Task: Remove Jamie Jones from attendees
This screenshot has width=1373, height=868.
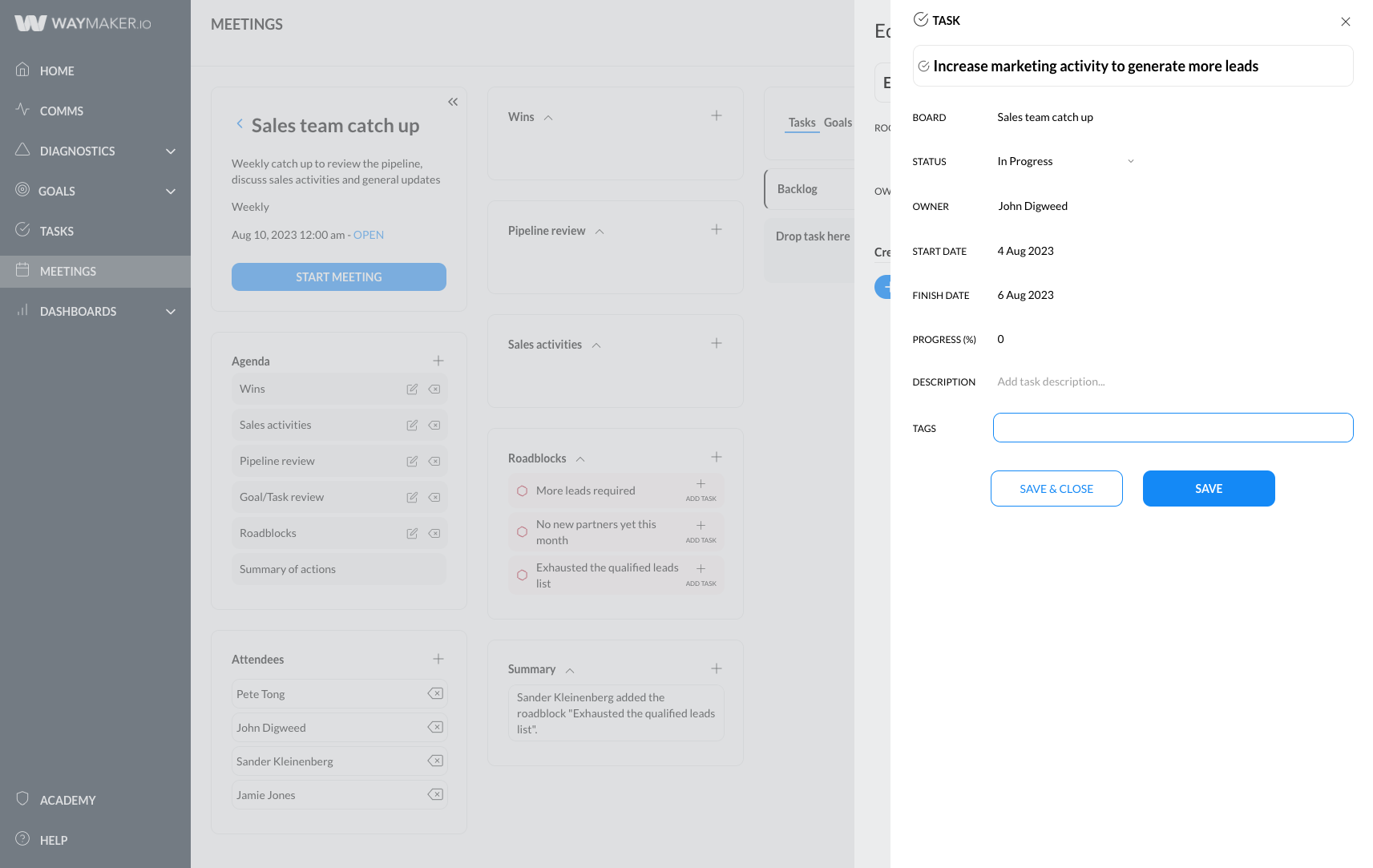Action: pyautogui.click(x=435, y=794)
